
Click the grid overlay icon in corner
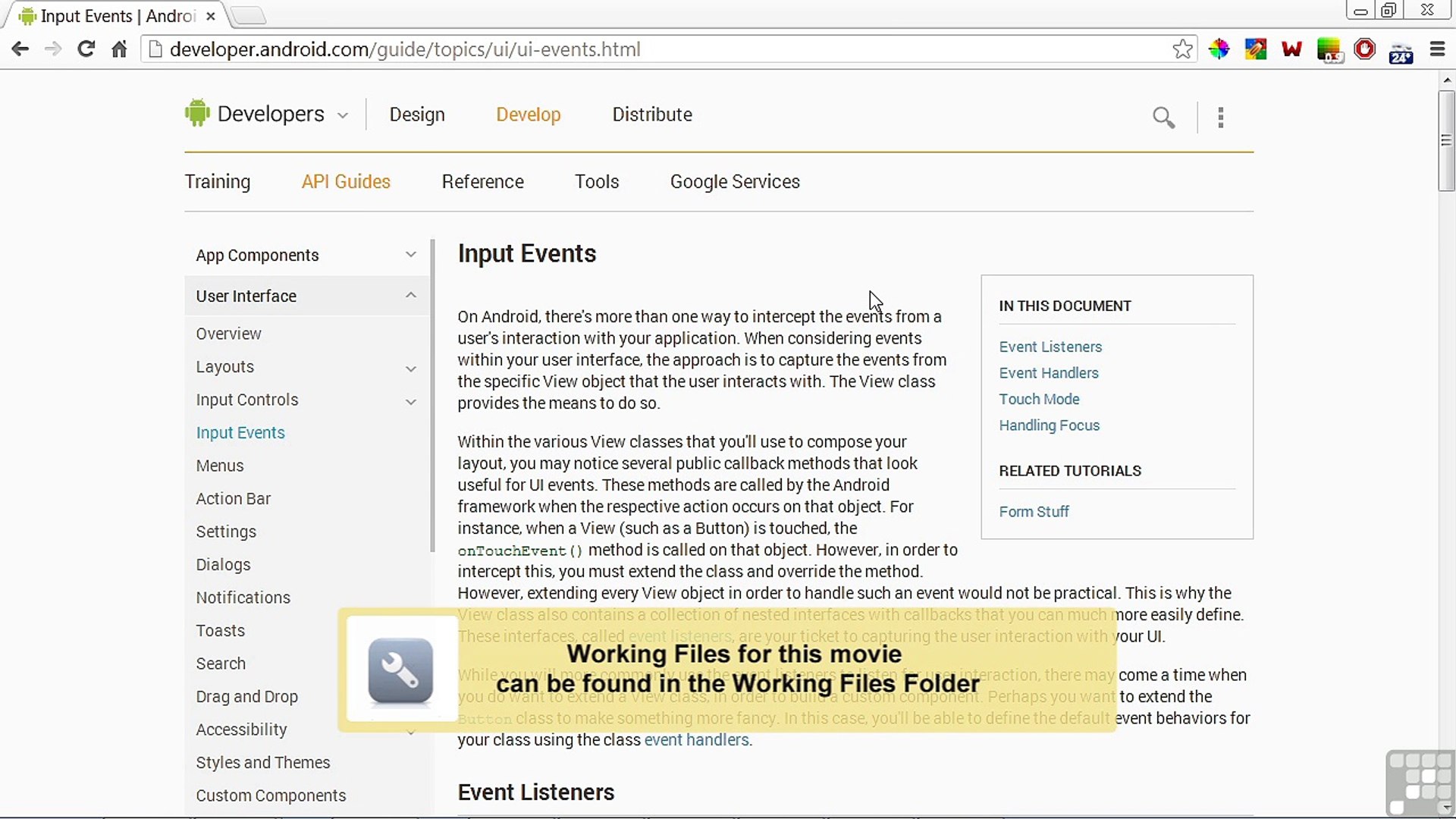pyautogui.click(x=1420, y=783)
